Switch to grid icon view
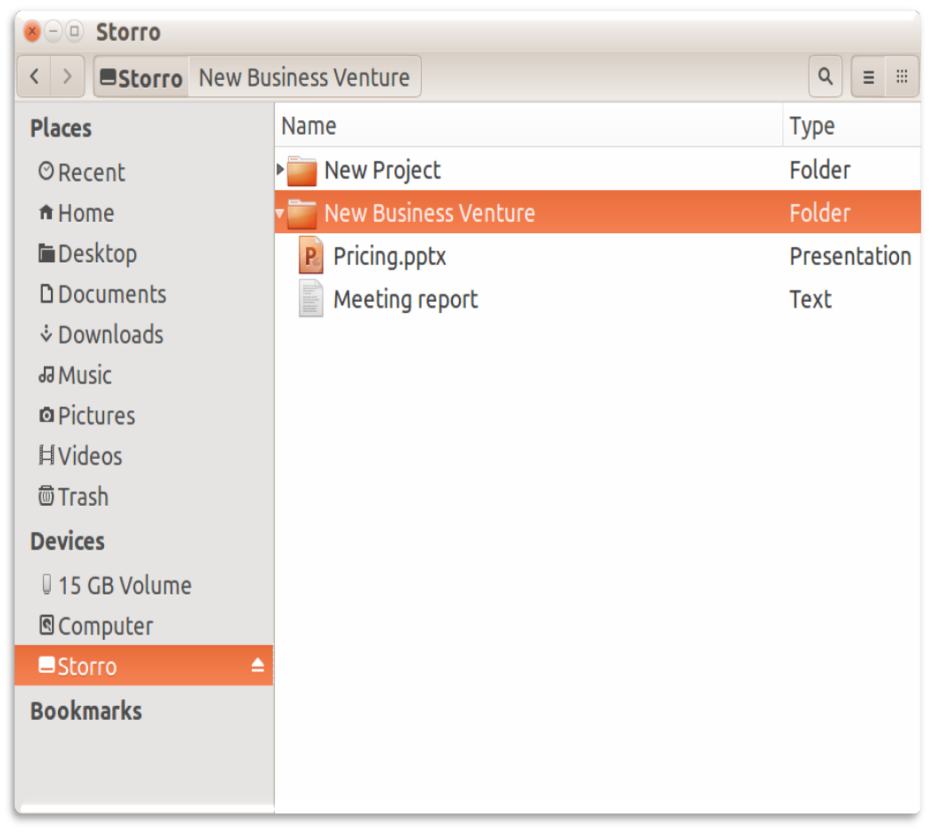This screenshot has width=930, height=833. click(902, 77)
